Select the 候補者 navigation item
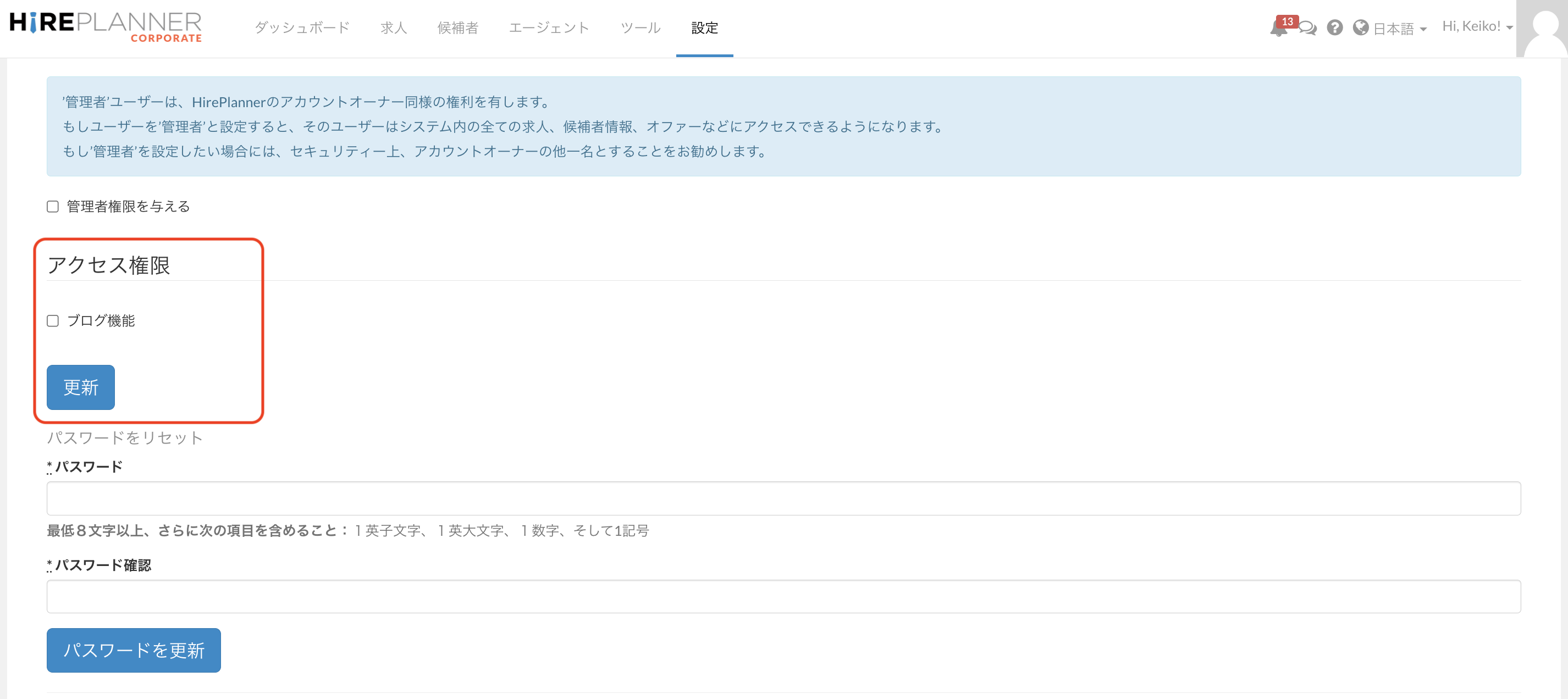This screenshot has height=699, width=1568. pos(457,27)
